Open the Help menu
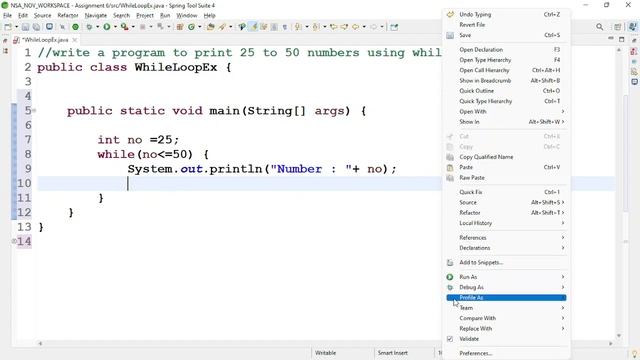The image size is (640, 360). point(209,16)
